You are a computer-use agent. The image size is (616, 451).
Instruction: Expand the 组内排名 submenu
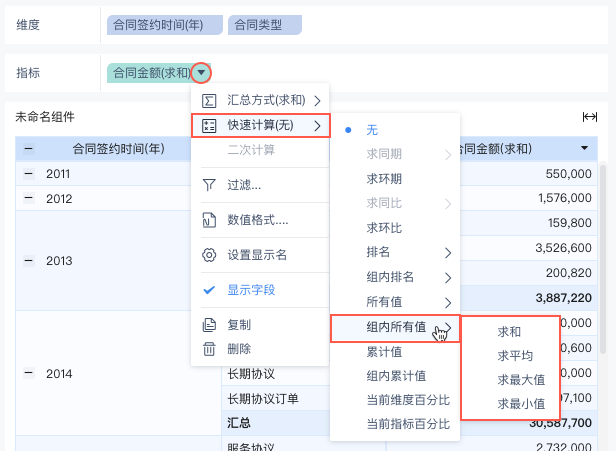(395, 277)
